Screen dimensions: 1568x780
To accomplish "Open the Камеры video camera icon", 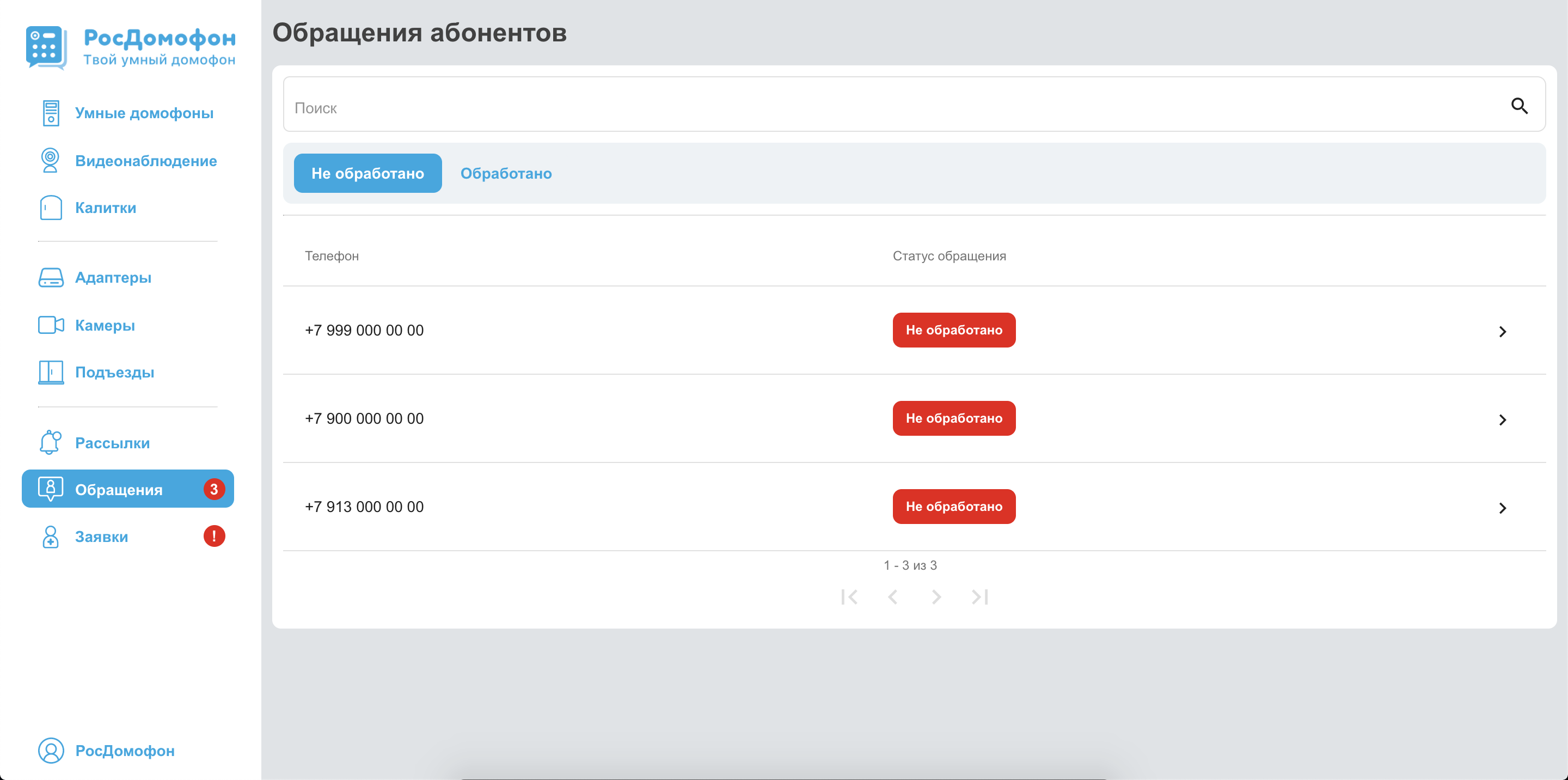I will 51,325.
